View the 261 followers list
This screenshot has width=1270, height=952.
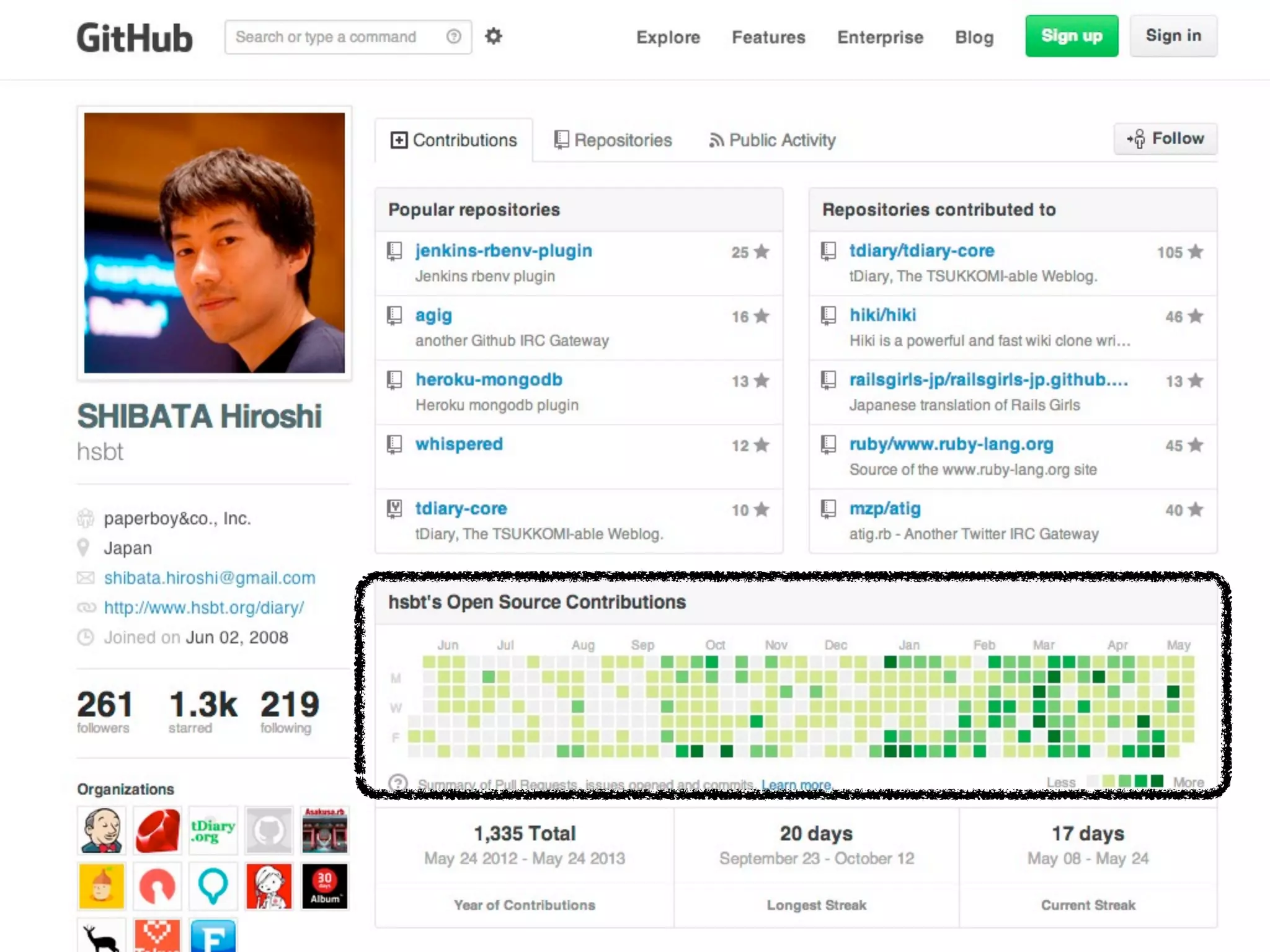(x=104, y=712)
